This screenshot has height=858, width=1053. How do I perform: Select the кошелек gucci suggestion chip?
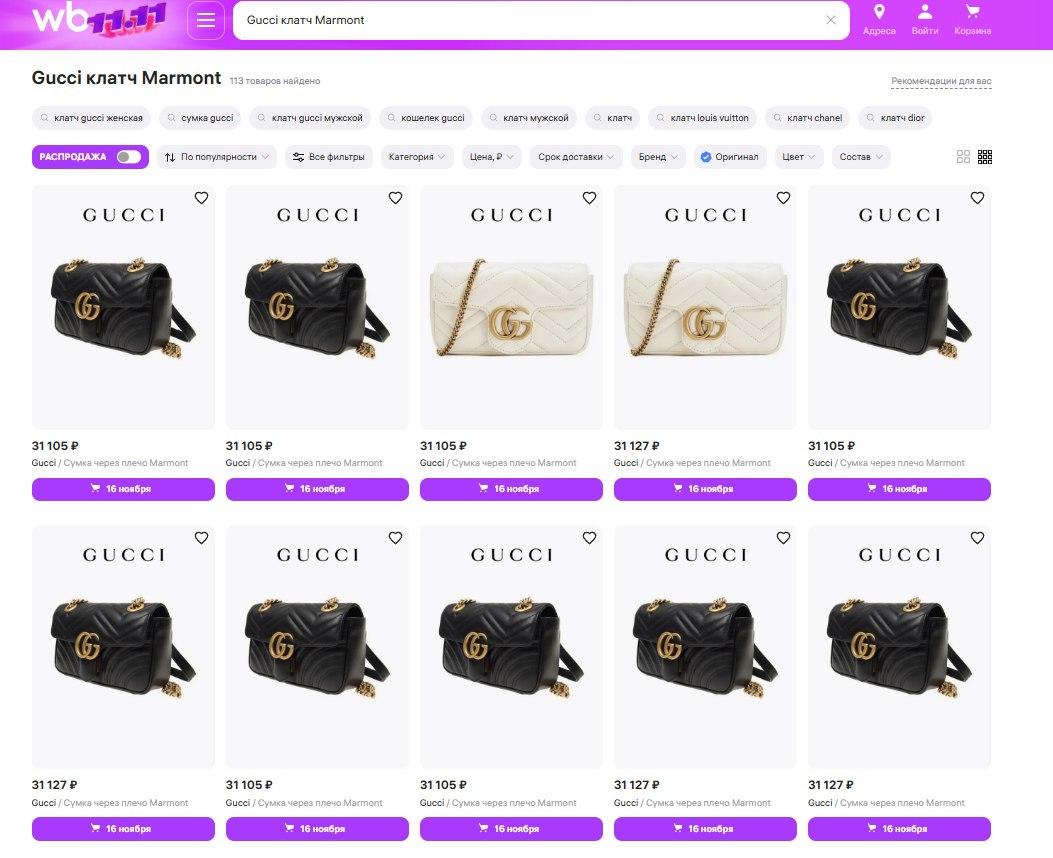pyautogui.click(x=426, y=117)
